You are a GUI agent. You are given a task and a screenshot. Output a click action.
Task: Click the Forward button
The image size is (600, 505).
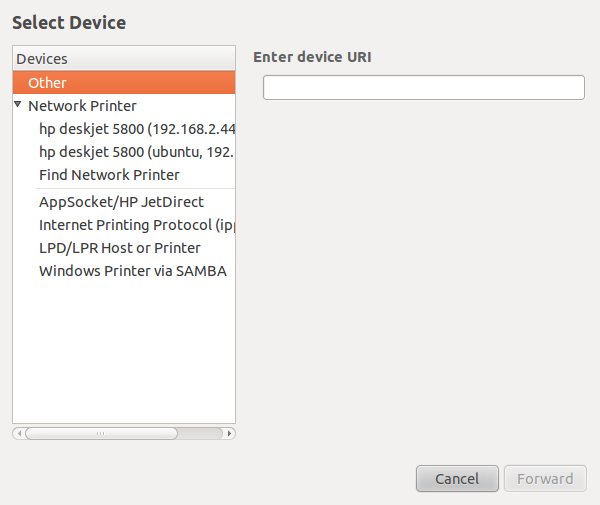point(544,479)
